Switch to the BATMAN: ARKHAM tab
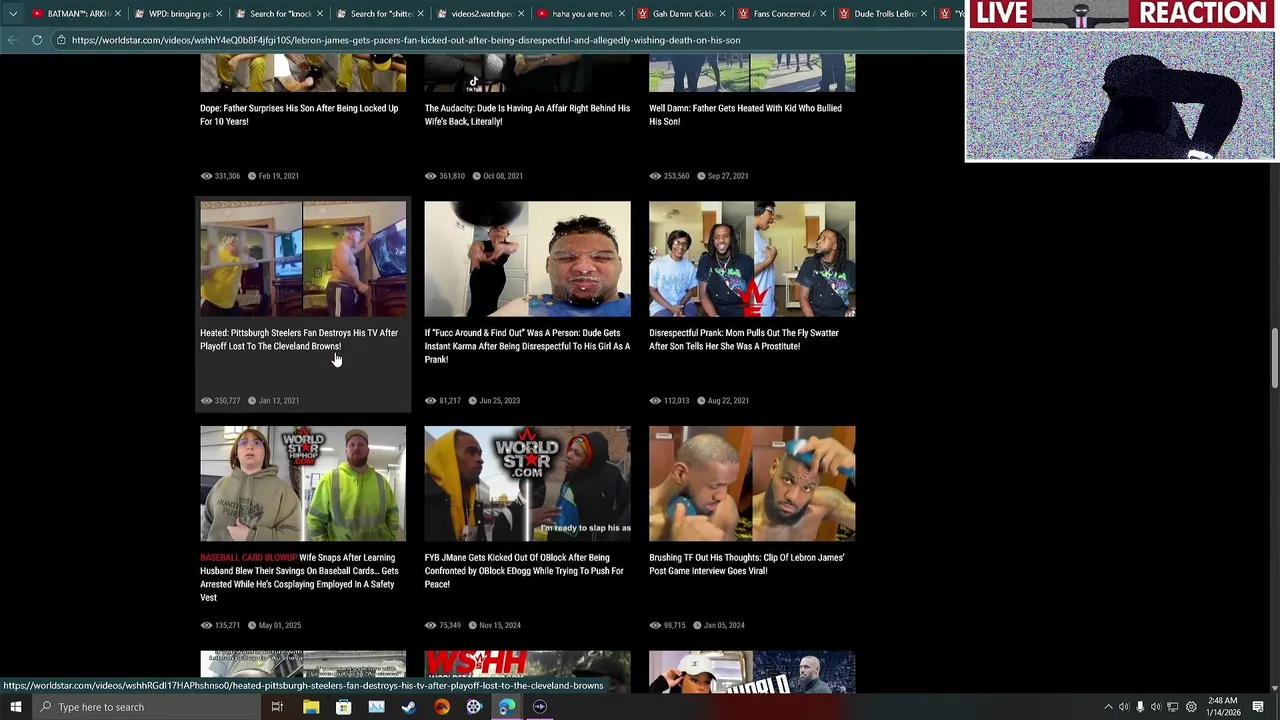This screenshot has width=1280, height=720. point(76,14)
